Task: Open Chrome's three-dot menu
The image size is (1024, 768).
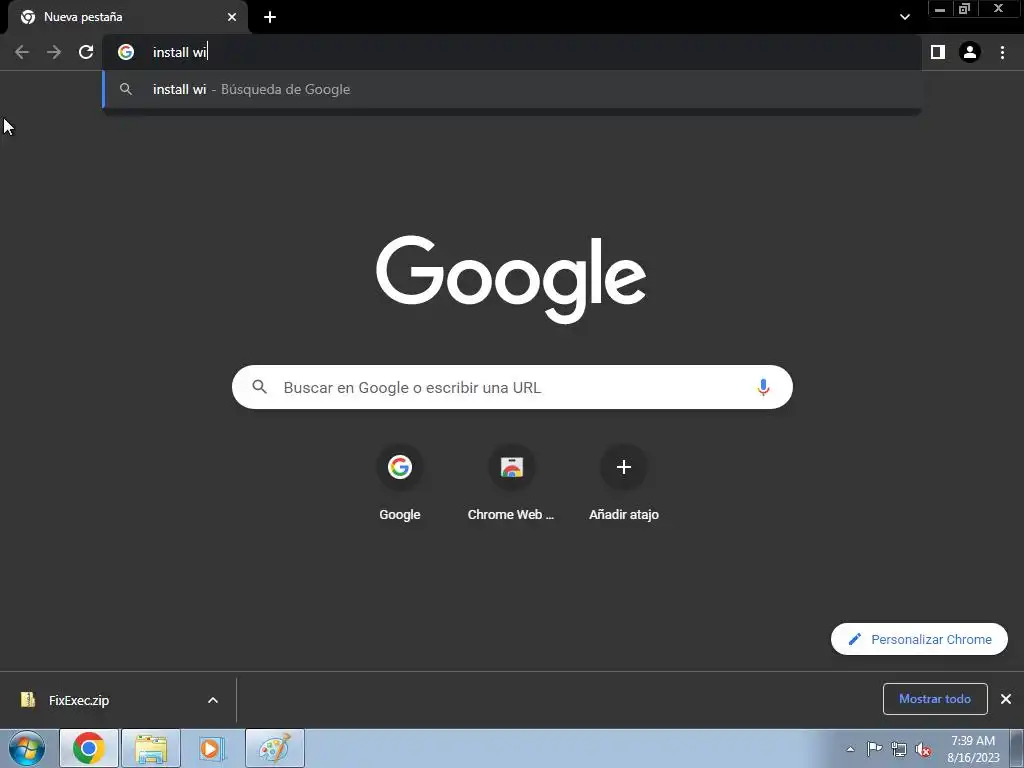Action: [x=1002, y=52]
